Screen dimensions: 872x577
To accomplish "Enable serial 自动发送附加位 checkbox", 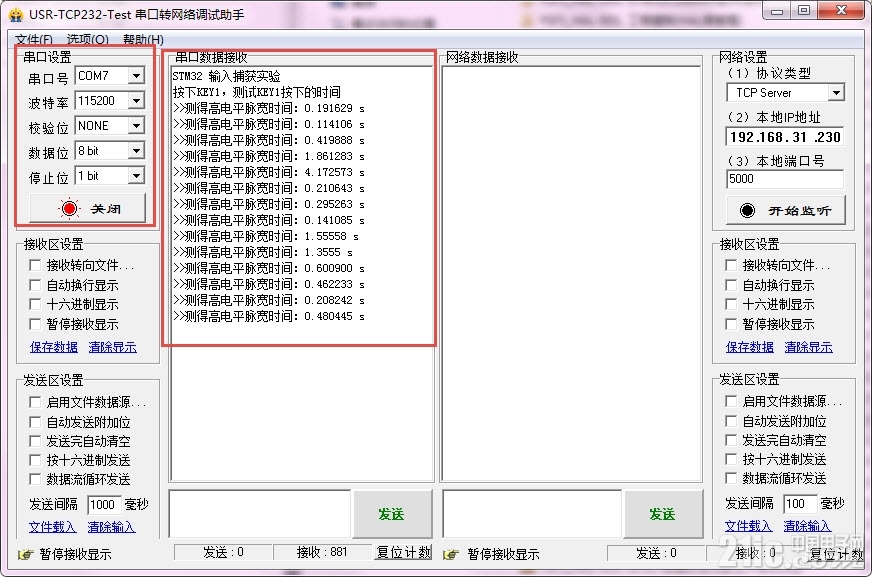I will click(x=35, y=422).
